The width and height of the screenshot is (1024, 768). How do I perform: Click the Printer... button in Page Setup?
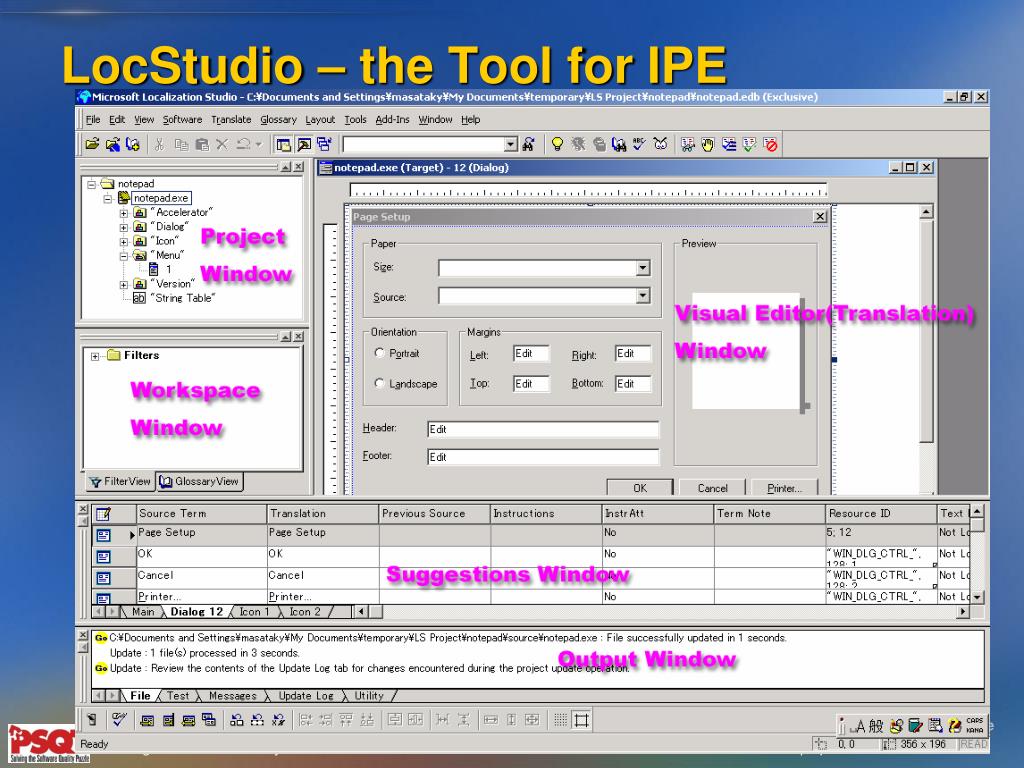click(x=784, y=487)
